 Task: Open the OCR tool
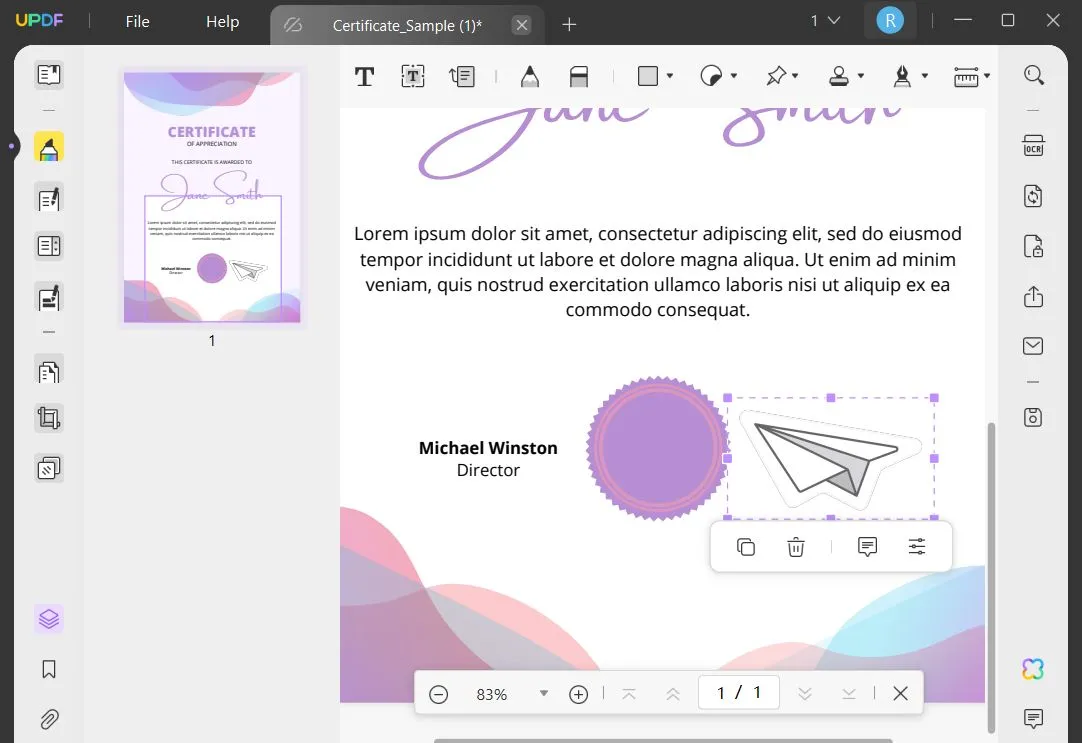coord(1033,145)
